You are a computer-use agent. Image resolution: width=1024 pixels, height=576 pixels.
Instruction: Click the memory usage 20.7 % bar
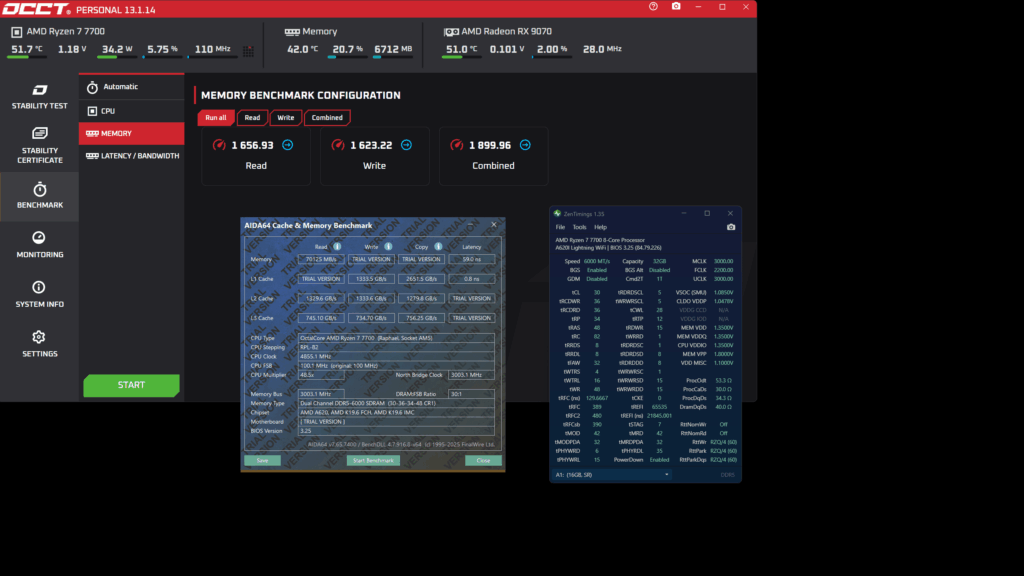pos(347,57)
